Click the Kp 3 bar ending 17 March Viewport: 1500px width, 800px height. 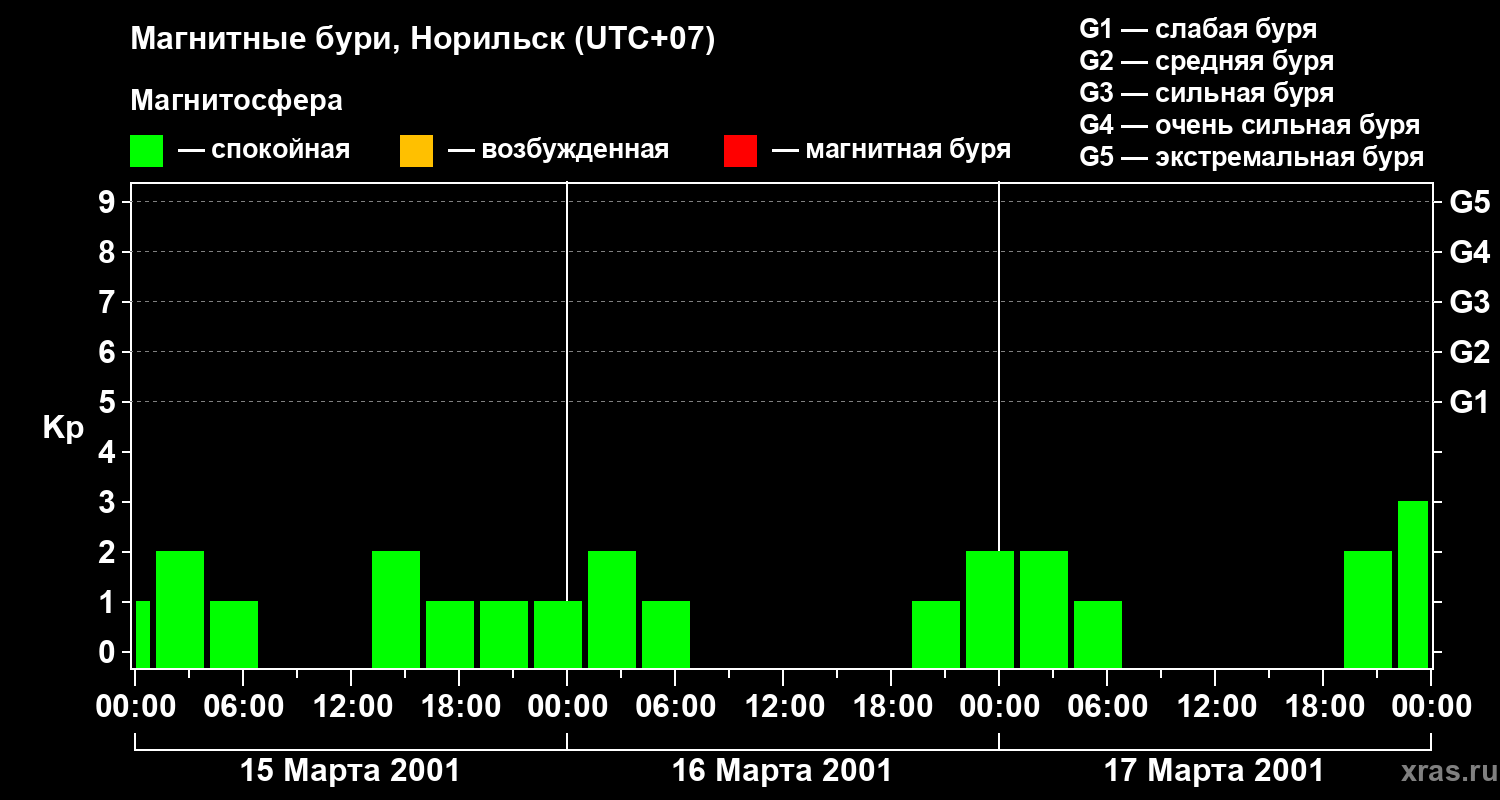point(1413,584)
